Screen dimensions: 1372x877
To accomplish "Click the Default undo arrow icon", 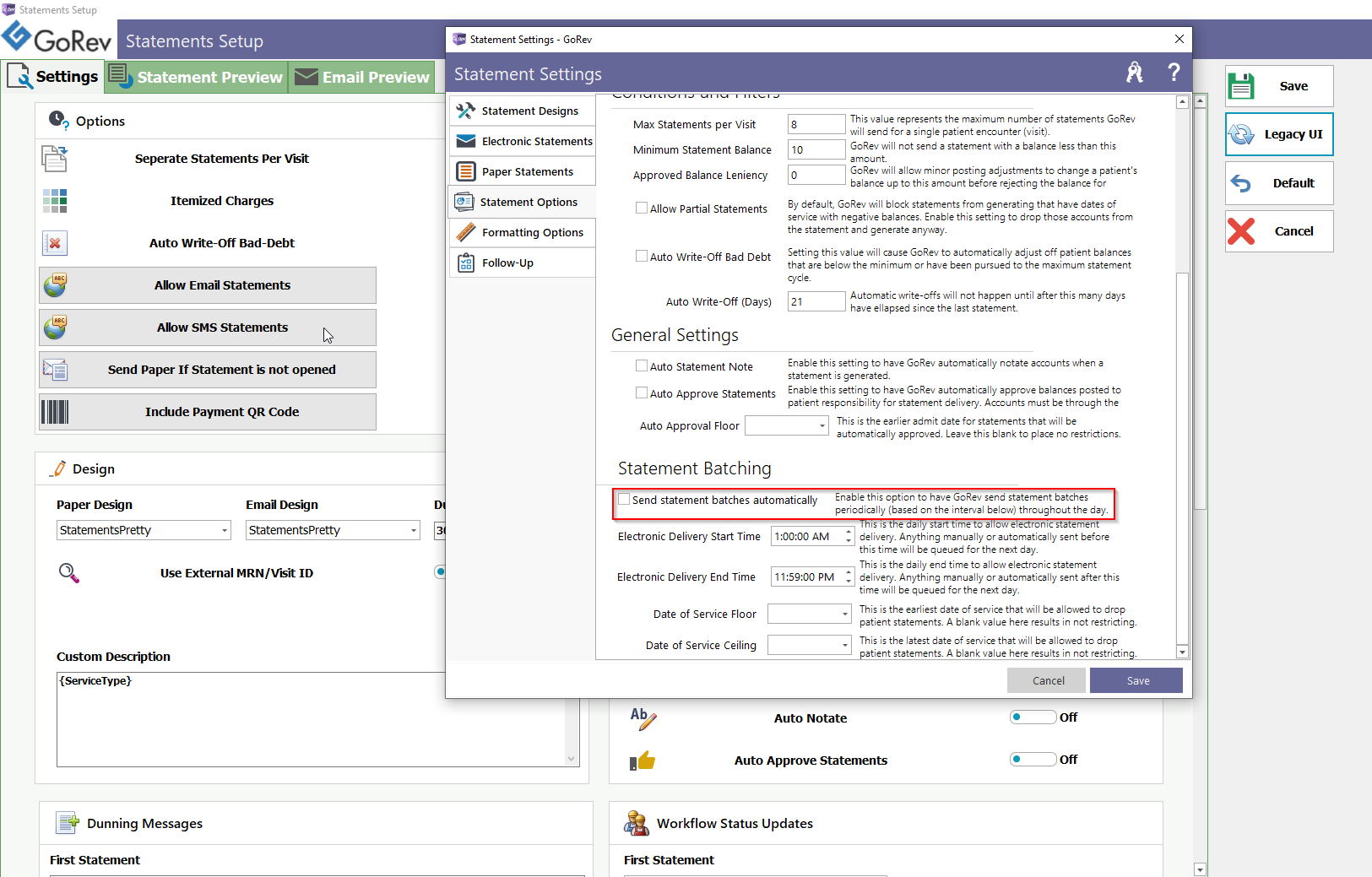I will 1241,183.
